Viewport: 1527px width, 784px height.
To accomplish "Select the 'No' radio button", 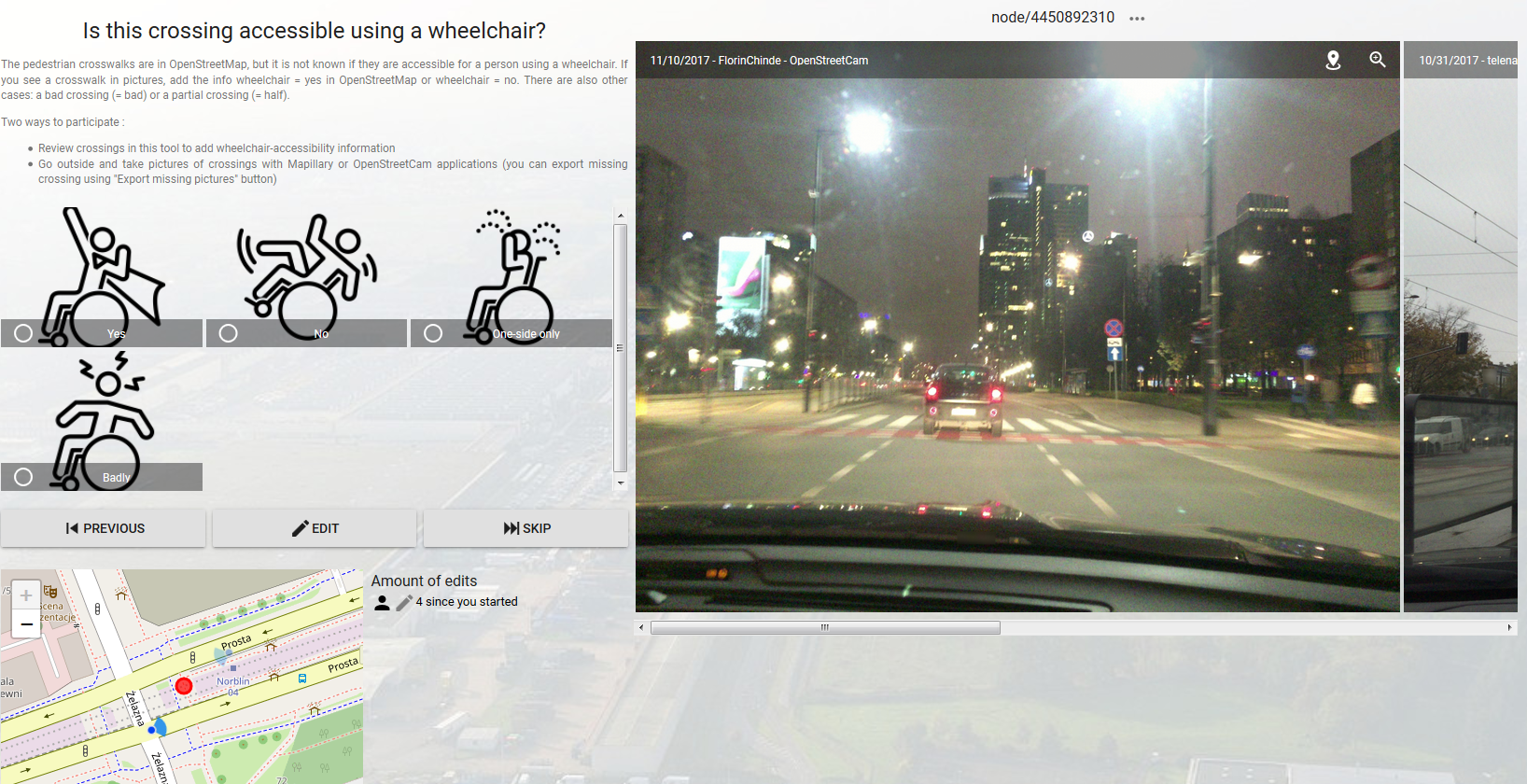I will pos(228,333).
